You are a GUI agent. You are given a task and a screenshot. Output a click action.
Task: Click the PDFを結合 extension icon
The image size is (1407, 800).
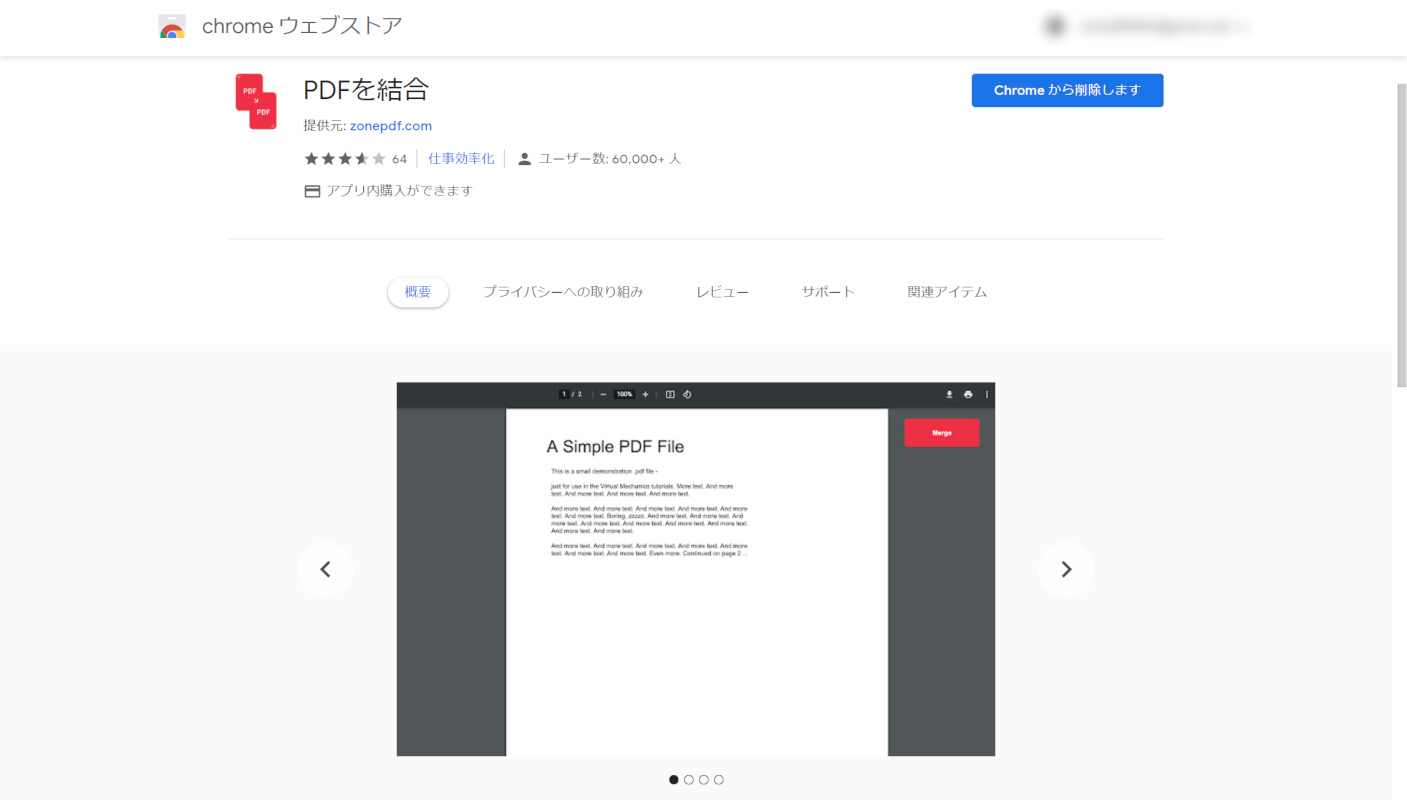click(256, 102)
